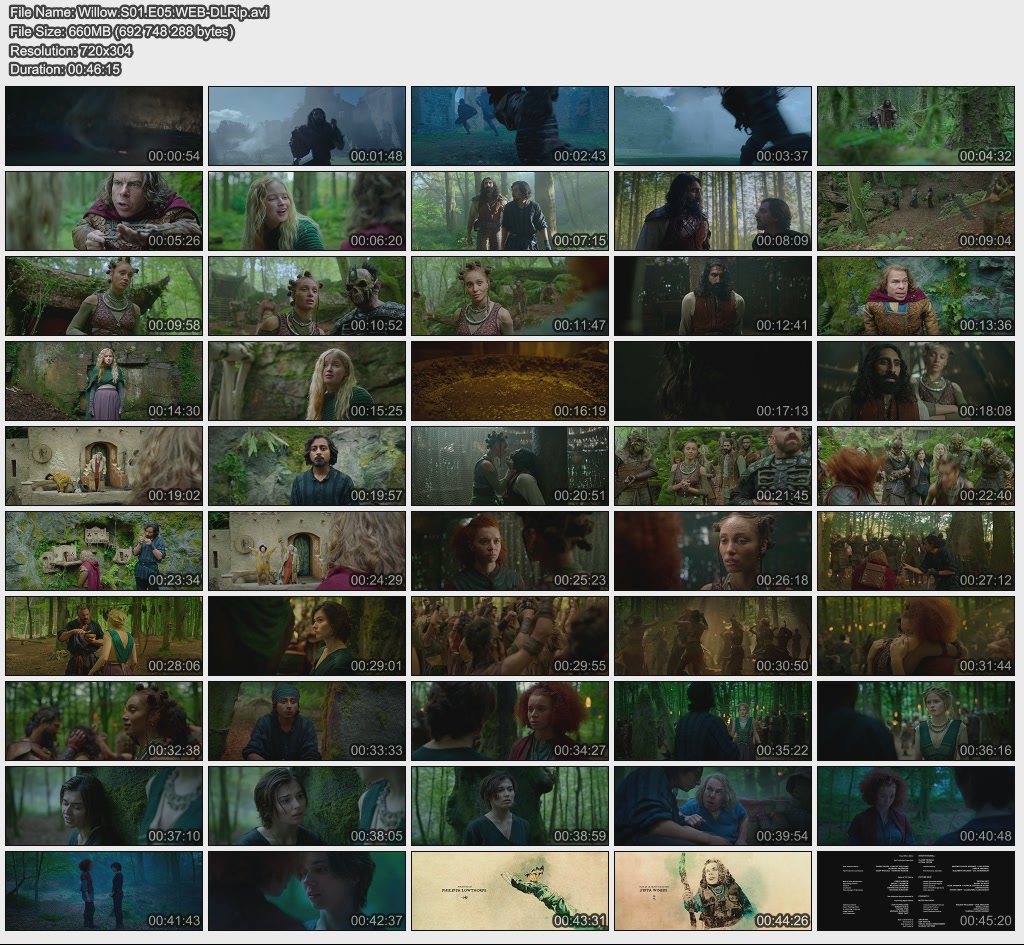Click the crowd frame stamped 00:27:12
Viewport: 1024px width, 945px height.
(x=916, y=551)
